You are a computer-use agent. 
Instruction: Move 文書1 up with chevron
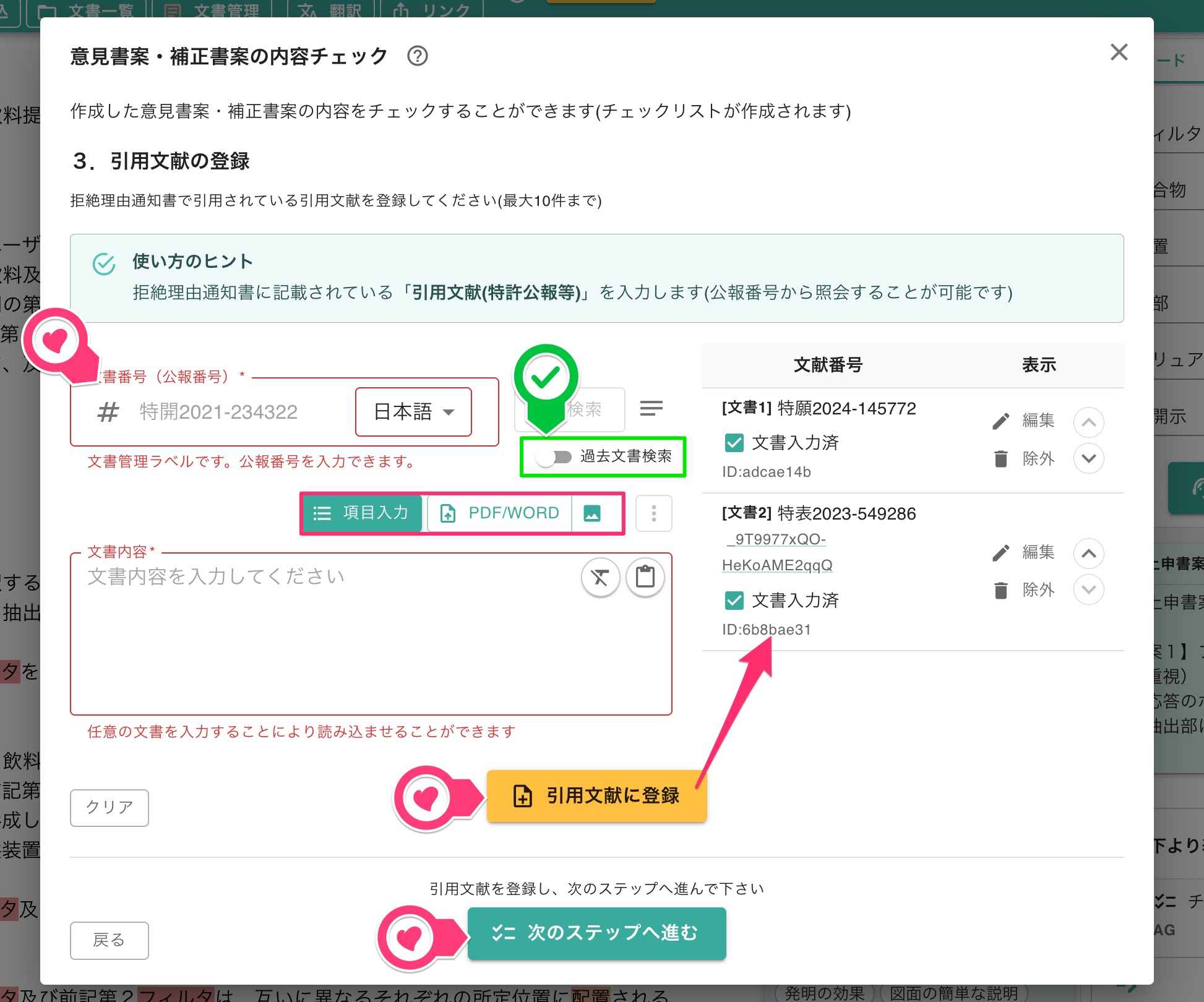1089,422
